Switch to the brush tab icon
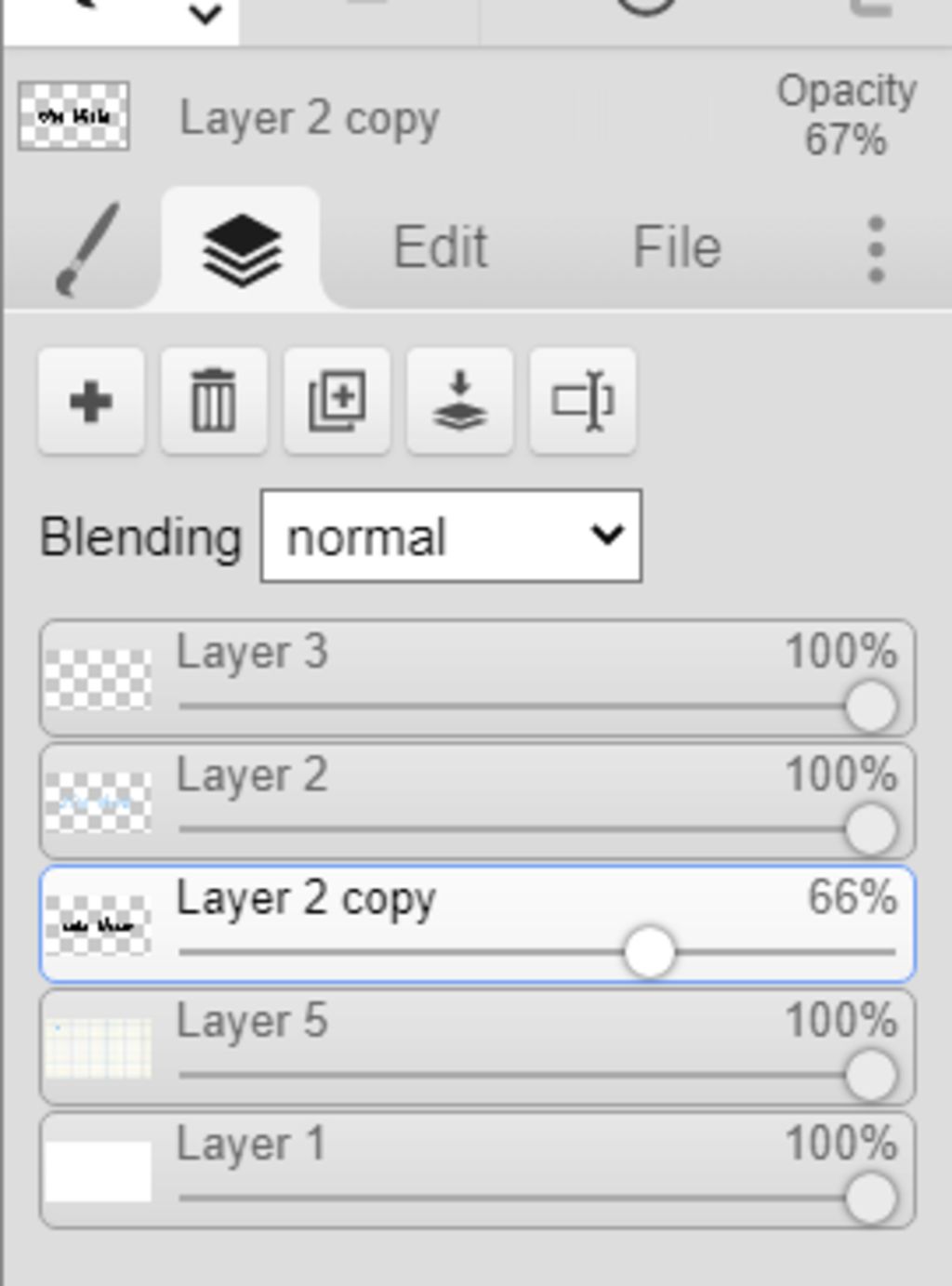 tap(87, 249)
